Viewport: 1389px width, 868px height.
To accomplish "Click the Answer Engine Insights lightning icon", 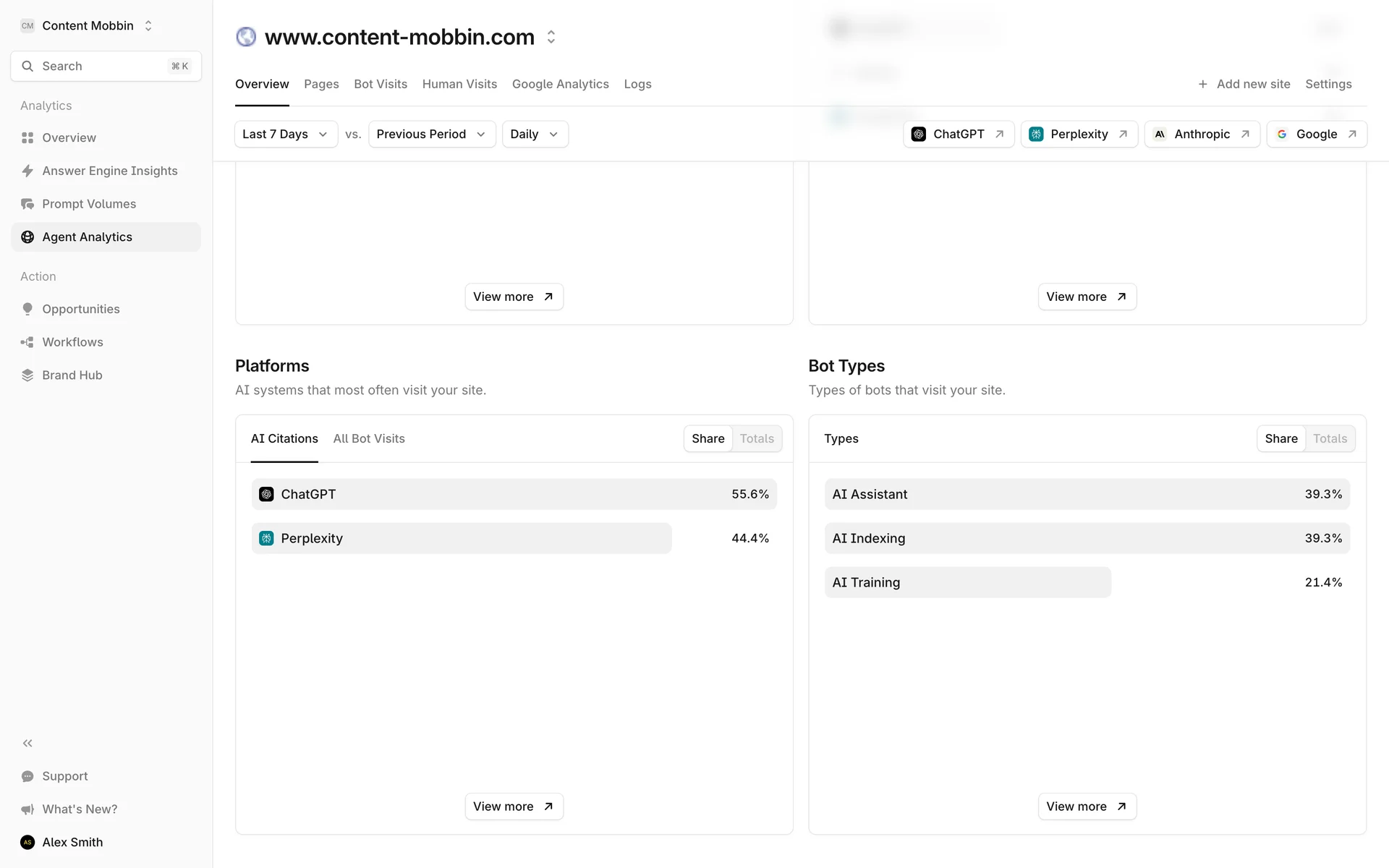I will point(27,171).
